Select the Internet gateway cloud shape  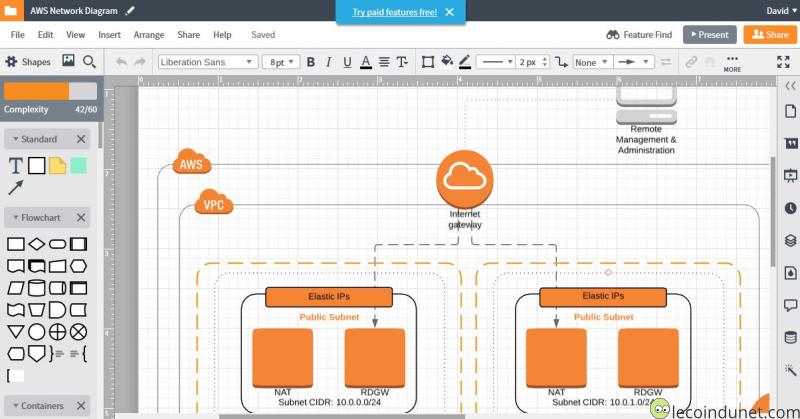coord(464,179)
